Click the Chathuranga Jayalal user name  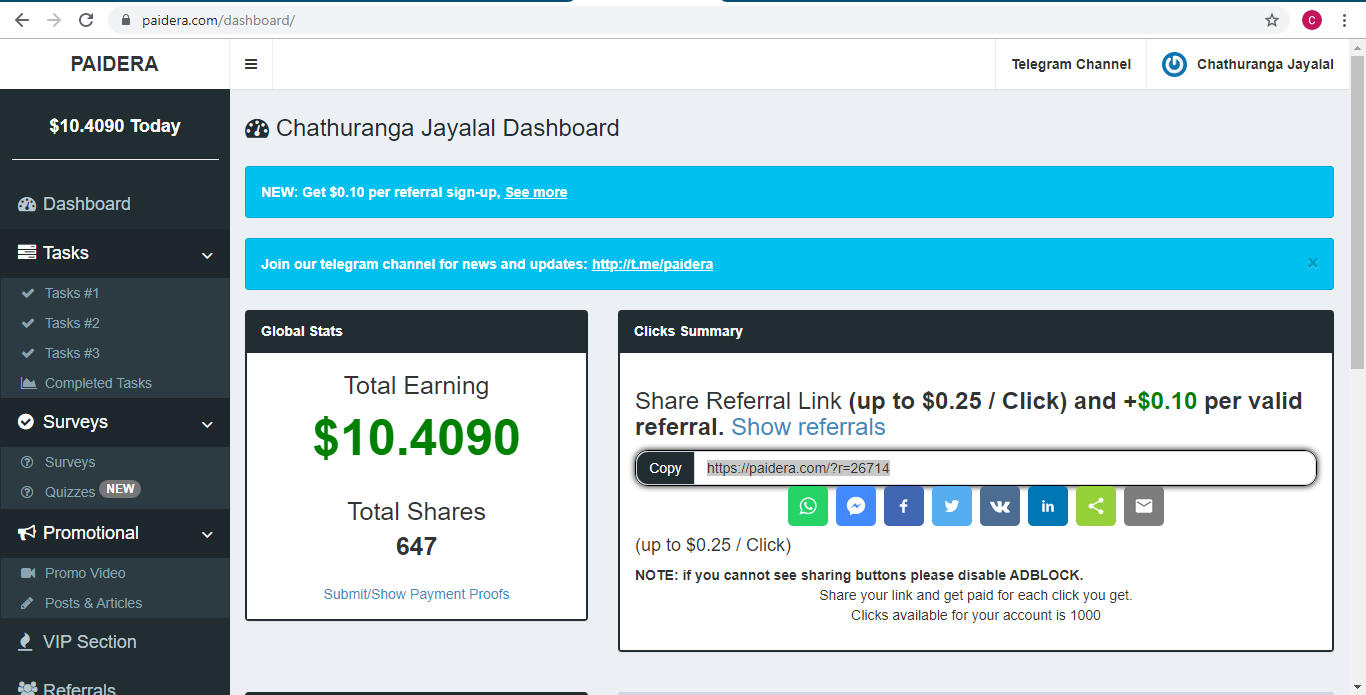(1265, 64)
